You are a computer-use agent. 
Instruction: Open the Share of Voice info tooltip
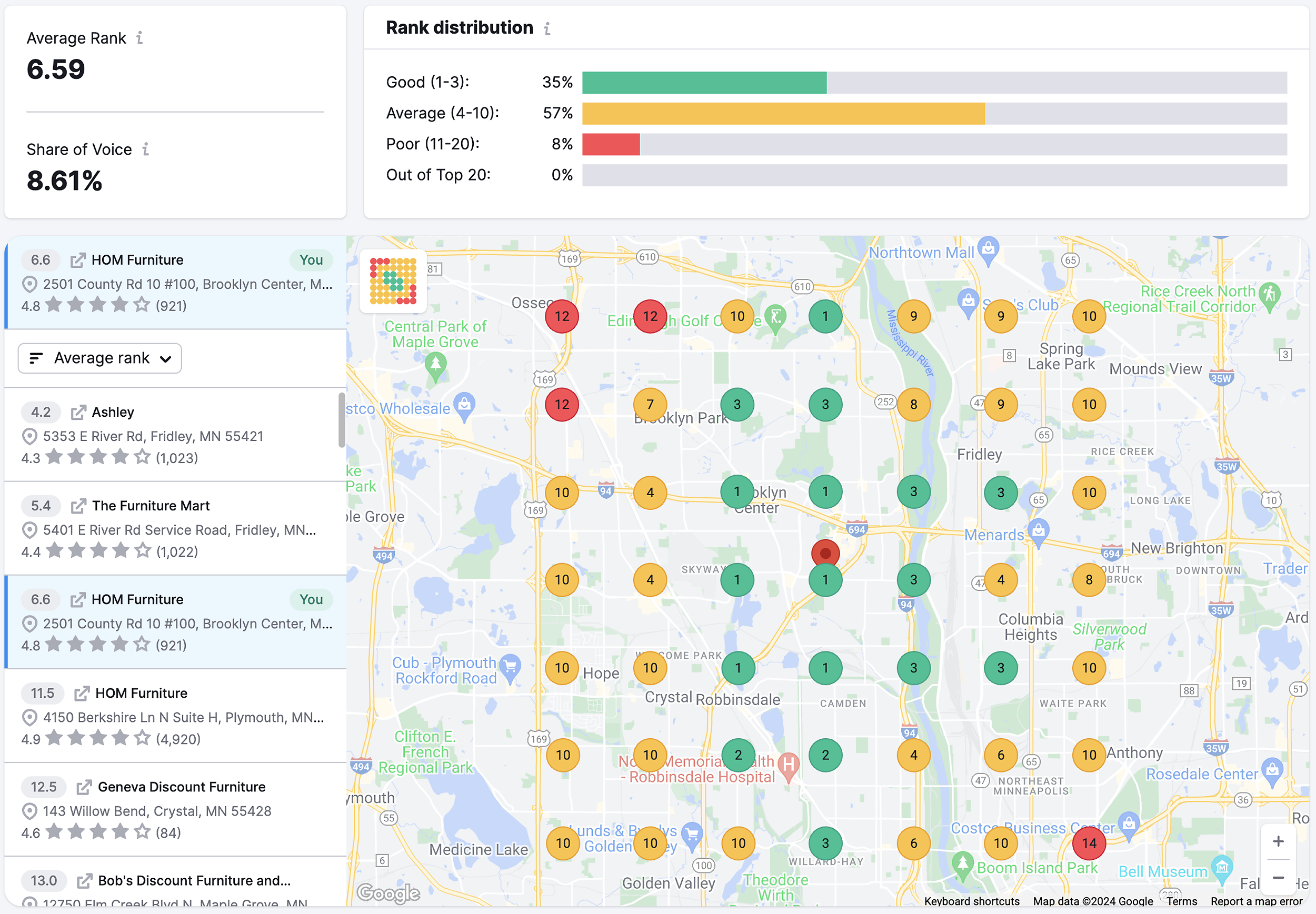click(147, 149)
